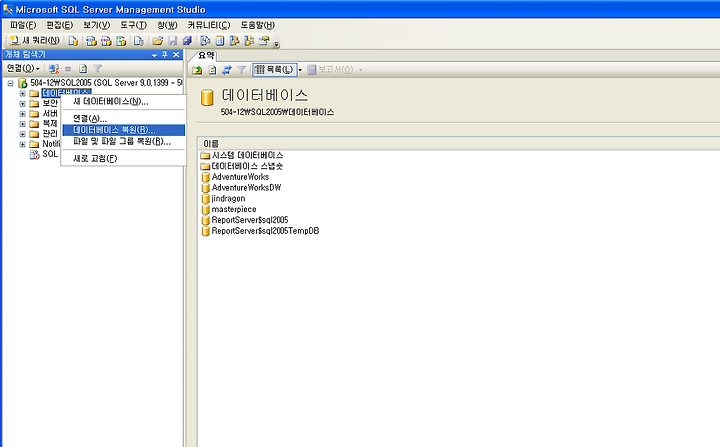Select the 요약 tab

point(206,56)
